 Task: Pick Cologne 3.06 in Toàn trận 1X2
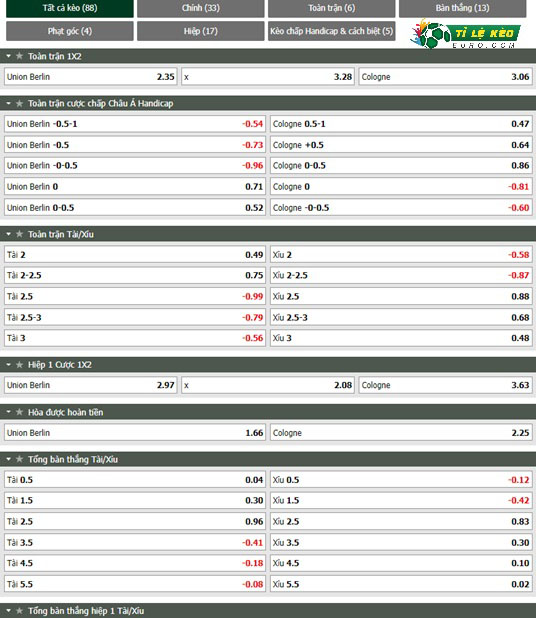coord(445,77)
